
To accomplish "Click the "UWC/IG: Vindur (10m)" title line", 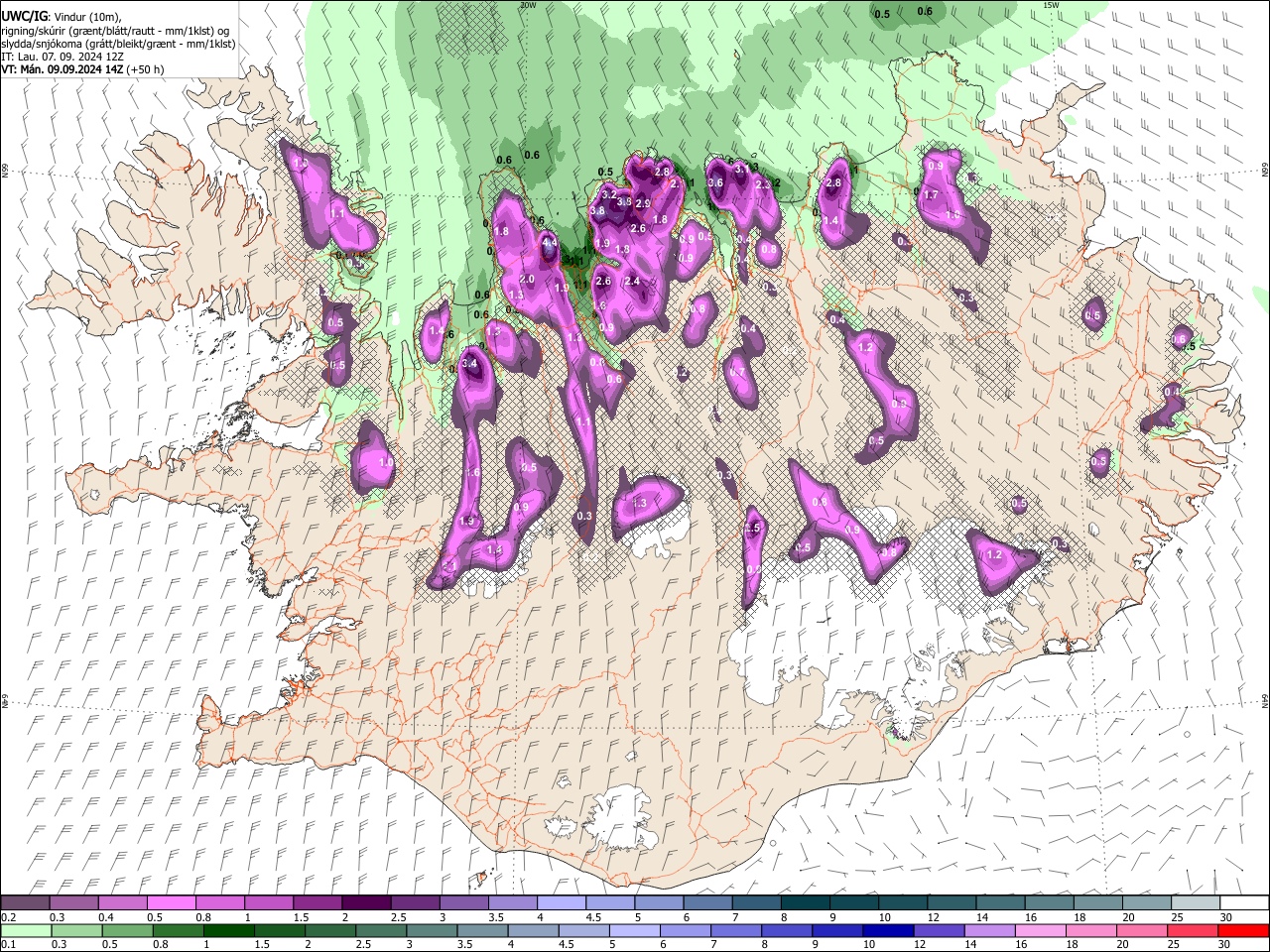I will click(x=60, y=16).
